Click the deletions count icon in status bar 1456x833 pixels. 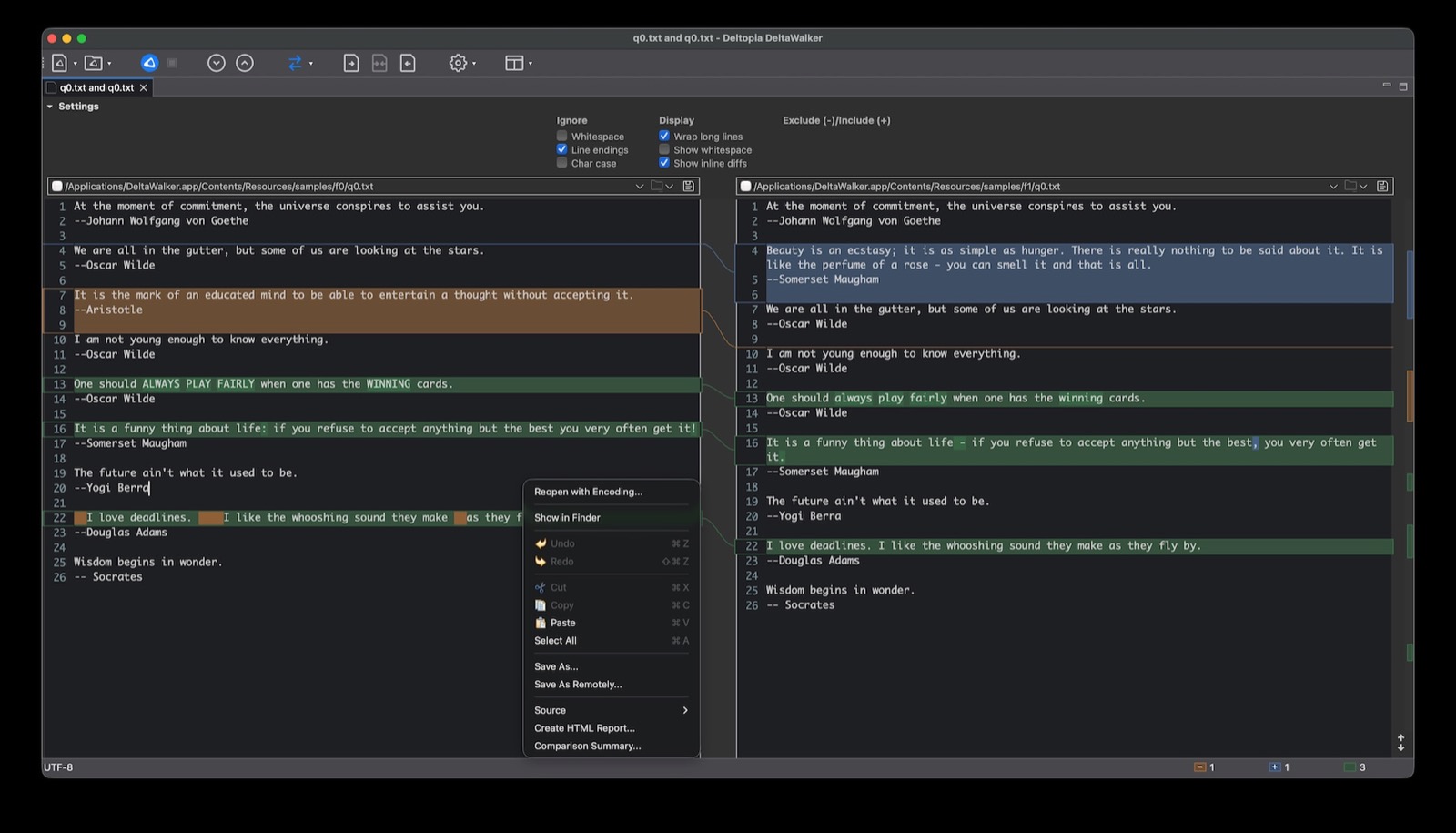(1199, 767)
